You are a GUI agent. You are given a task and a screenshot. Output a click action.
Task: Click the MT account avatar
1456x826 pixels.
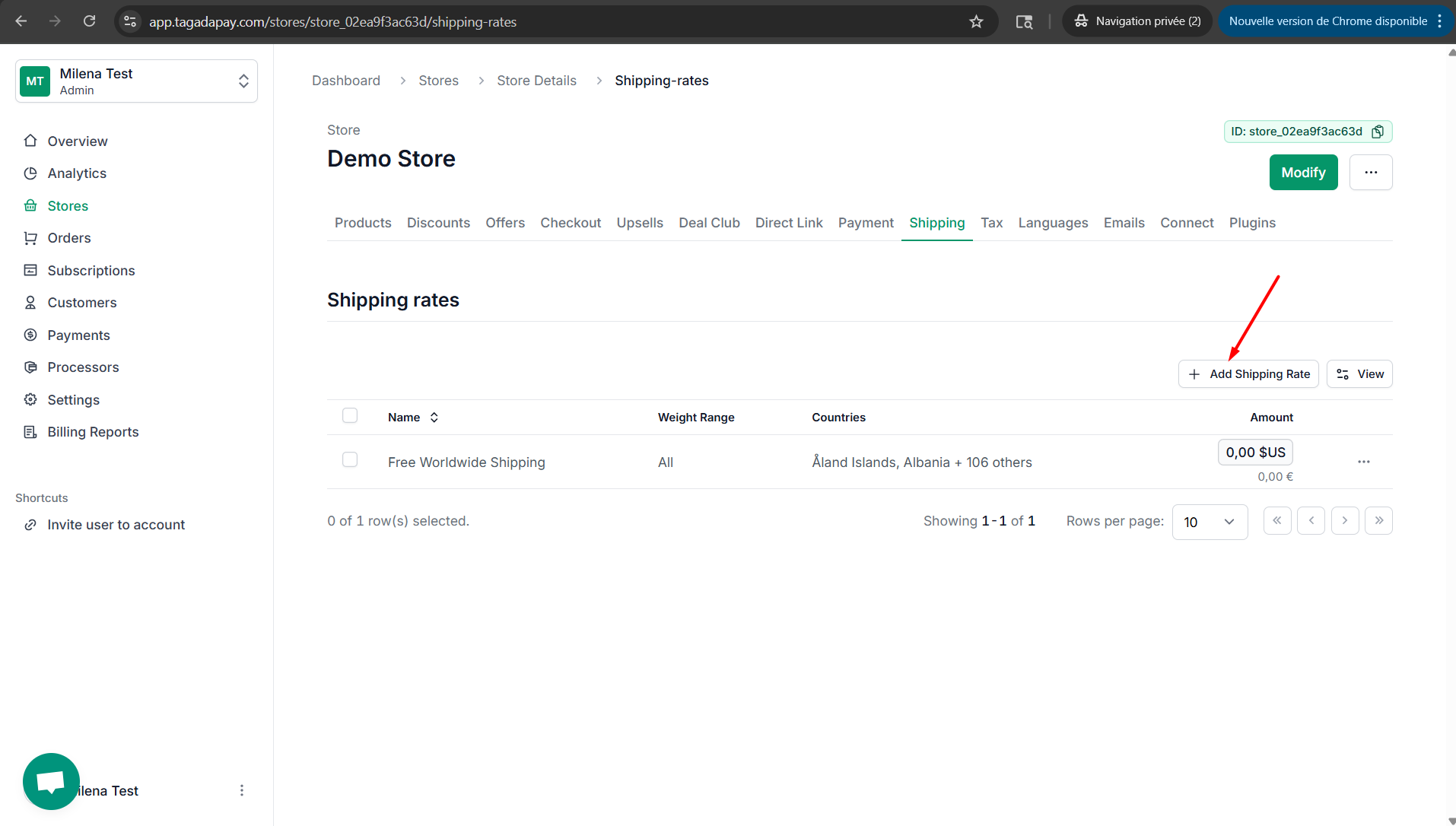(x=35, y=81)
